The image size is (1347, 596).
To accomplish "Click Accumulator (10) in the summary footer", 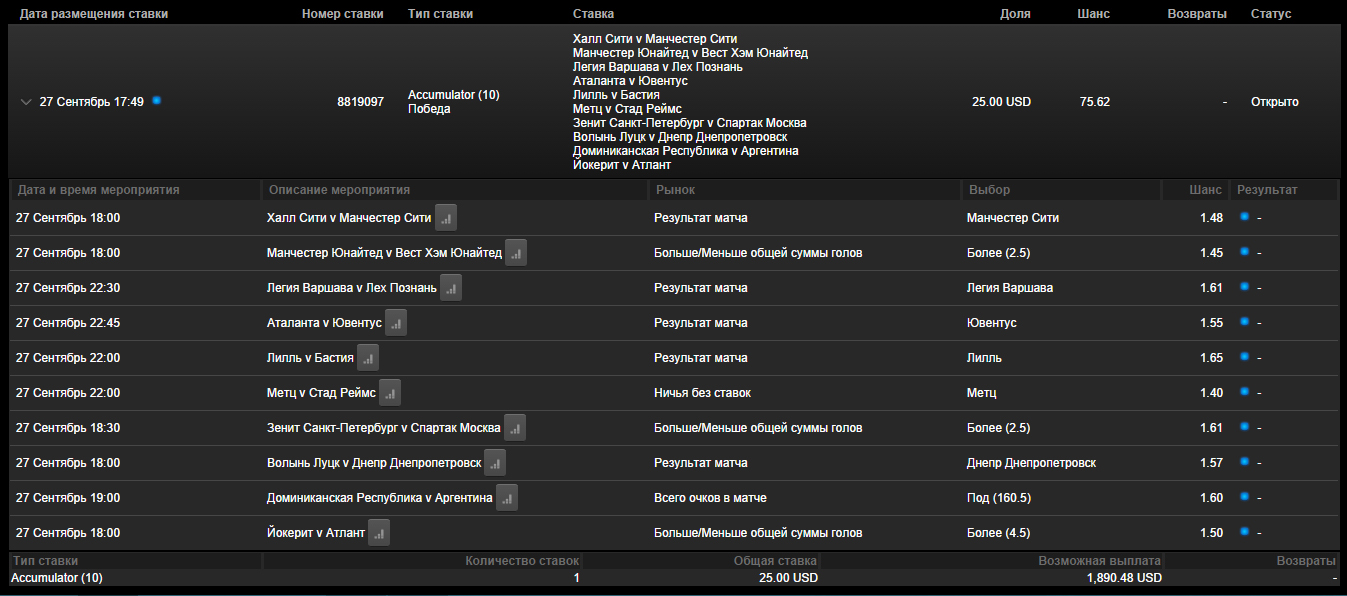I will (57, 578).
